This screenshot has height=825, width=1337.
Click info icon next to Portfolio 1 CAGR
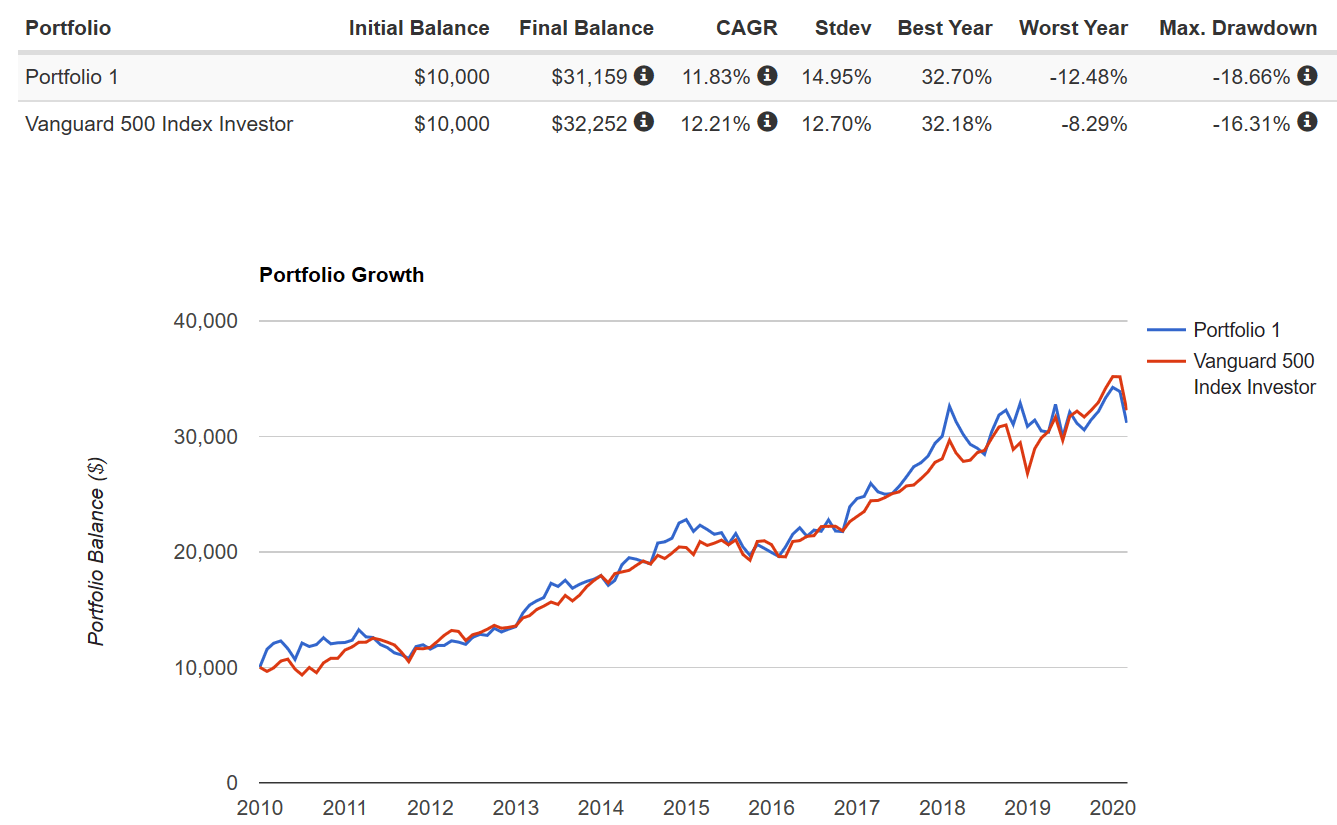(767, 75)
